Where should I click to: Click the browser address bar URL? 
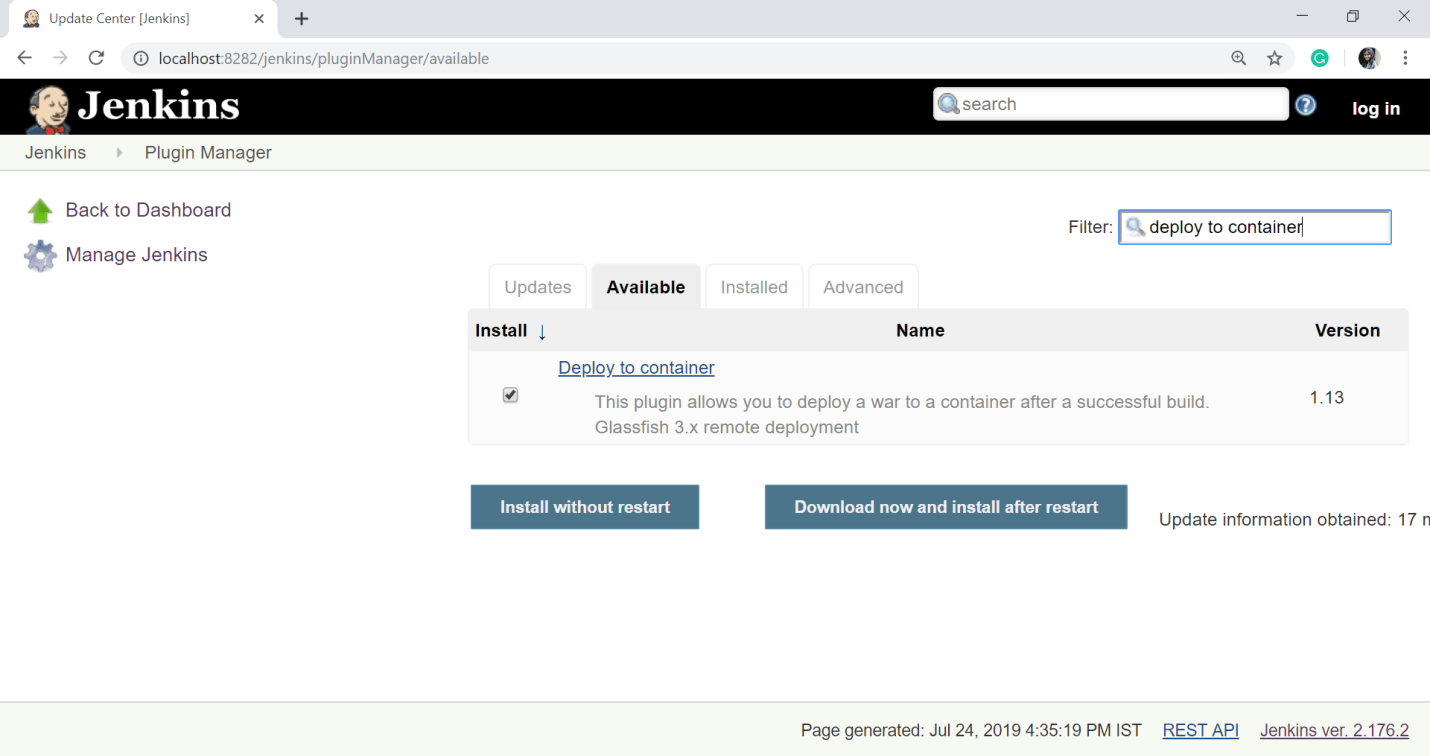(x=324, y=59)
